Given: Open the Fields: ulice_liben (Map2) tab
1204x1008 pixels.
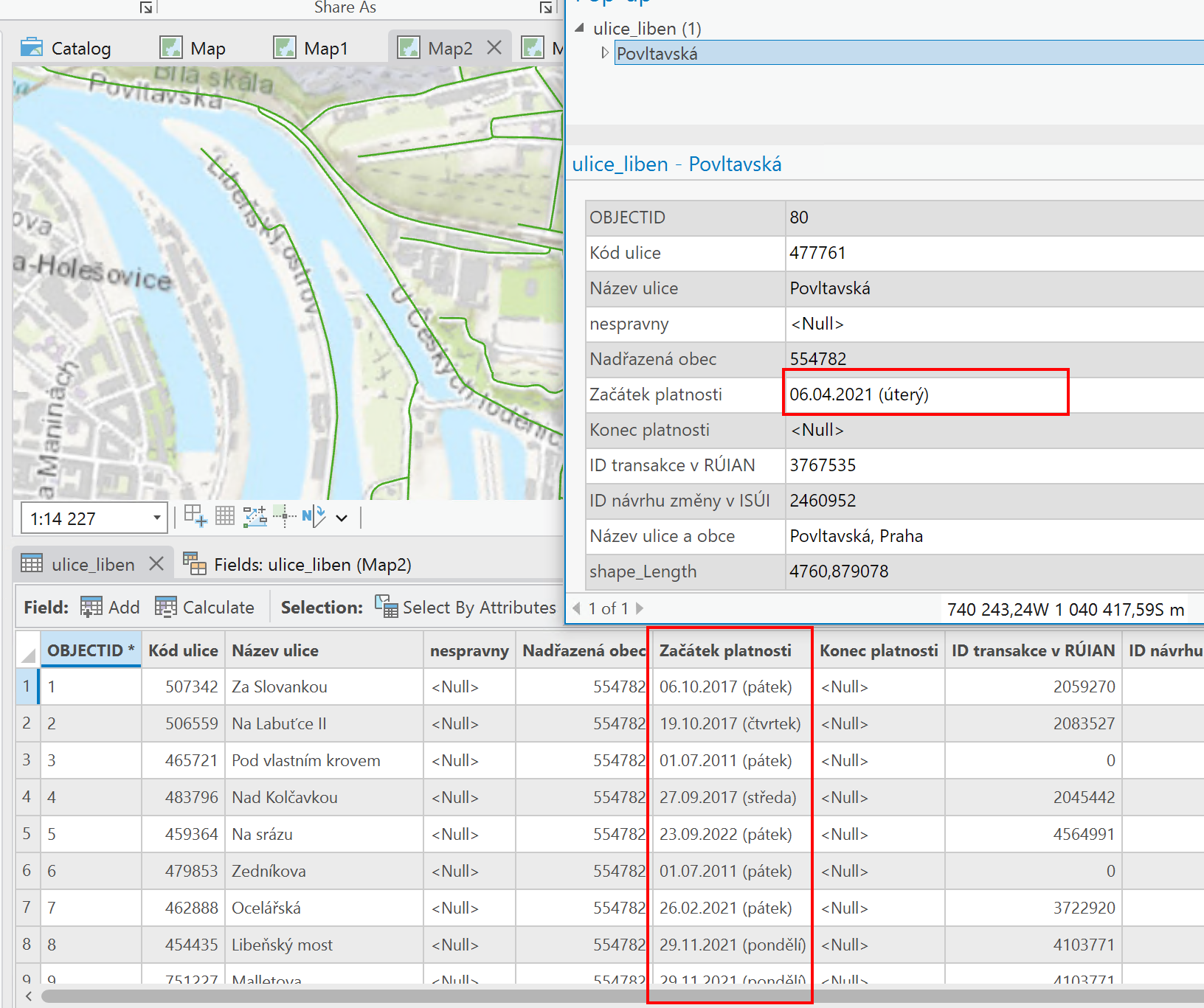Looking at the screenshot, I should pyautogui.click(x=297, y=565).
